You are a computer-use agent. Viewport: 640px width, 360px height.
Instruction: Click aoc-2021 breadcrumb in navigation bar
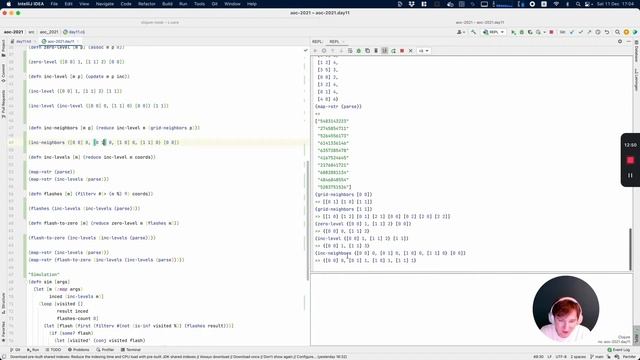pyautogui.click(x=13, y=32)
